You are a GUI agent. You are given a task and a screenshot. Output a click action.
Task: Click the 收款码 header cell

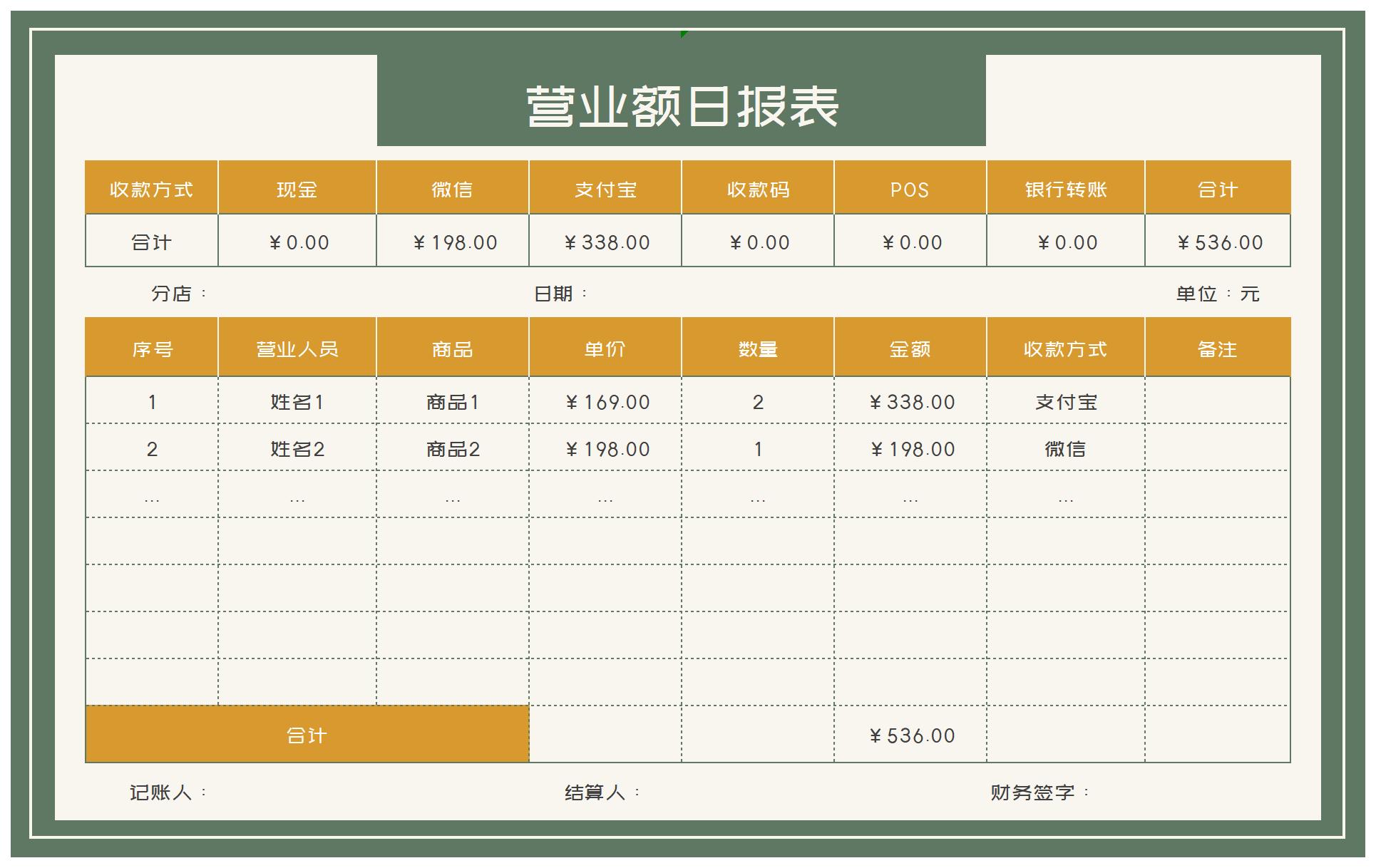pos(758,187)
